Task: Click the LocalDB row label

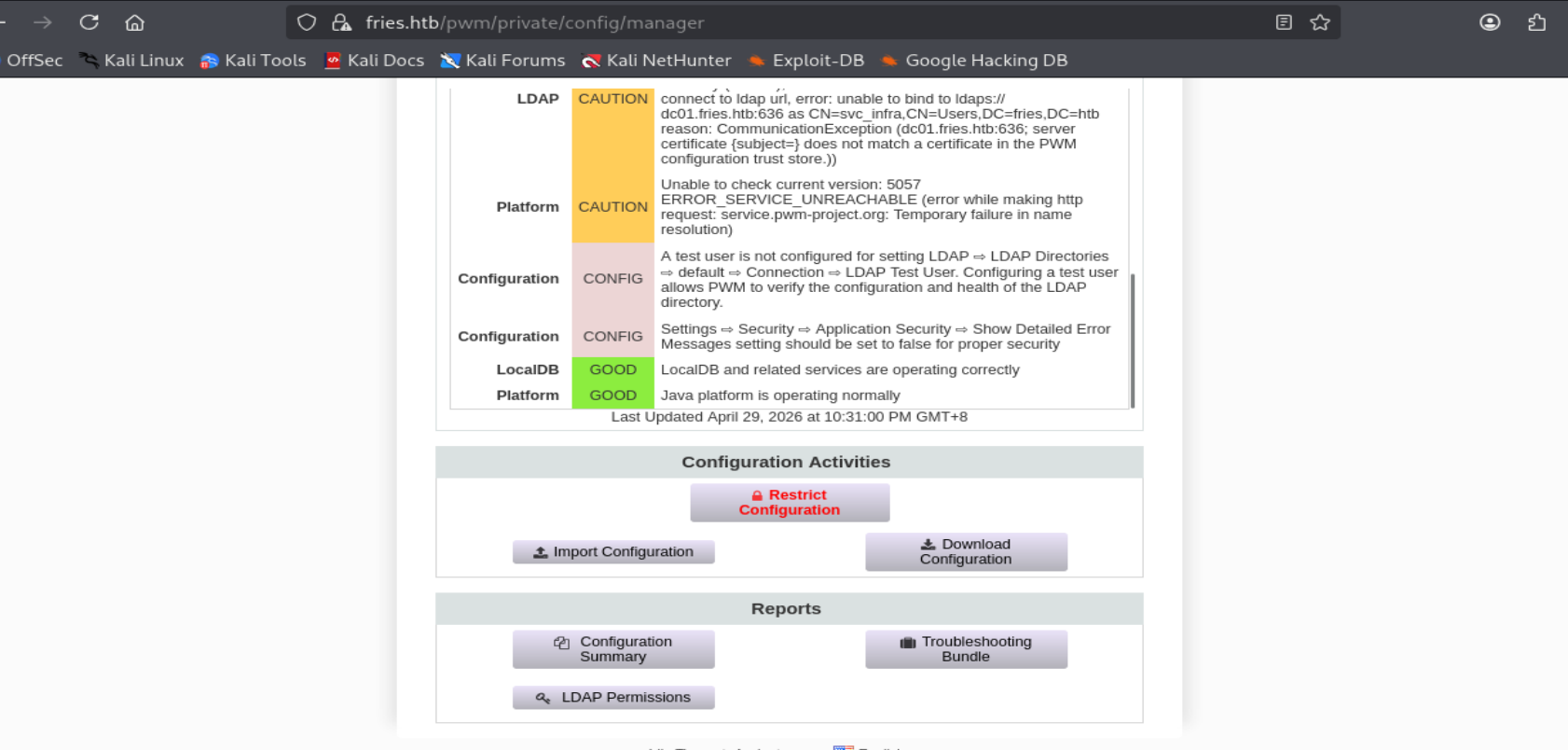Action: pos(528,370)
